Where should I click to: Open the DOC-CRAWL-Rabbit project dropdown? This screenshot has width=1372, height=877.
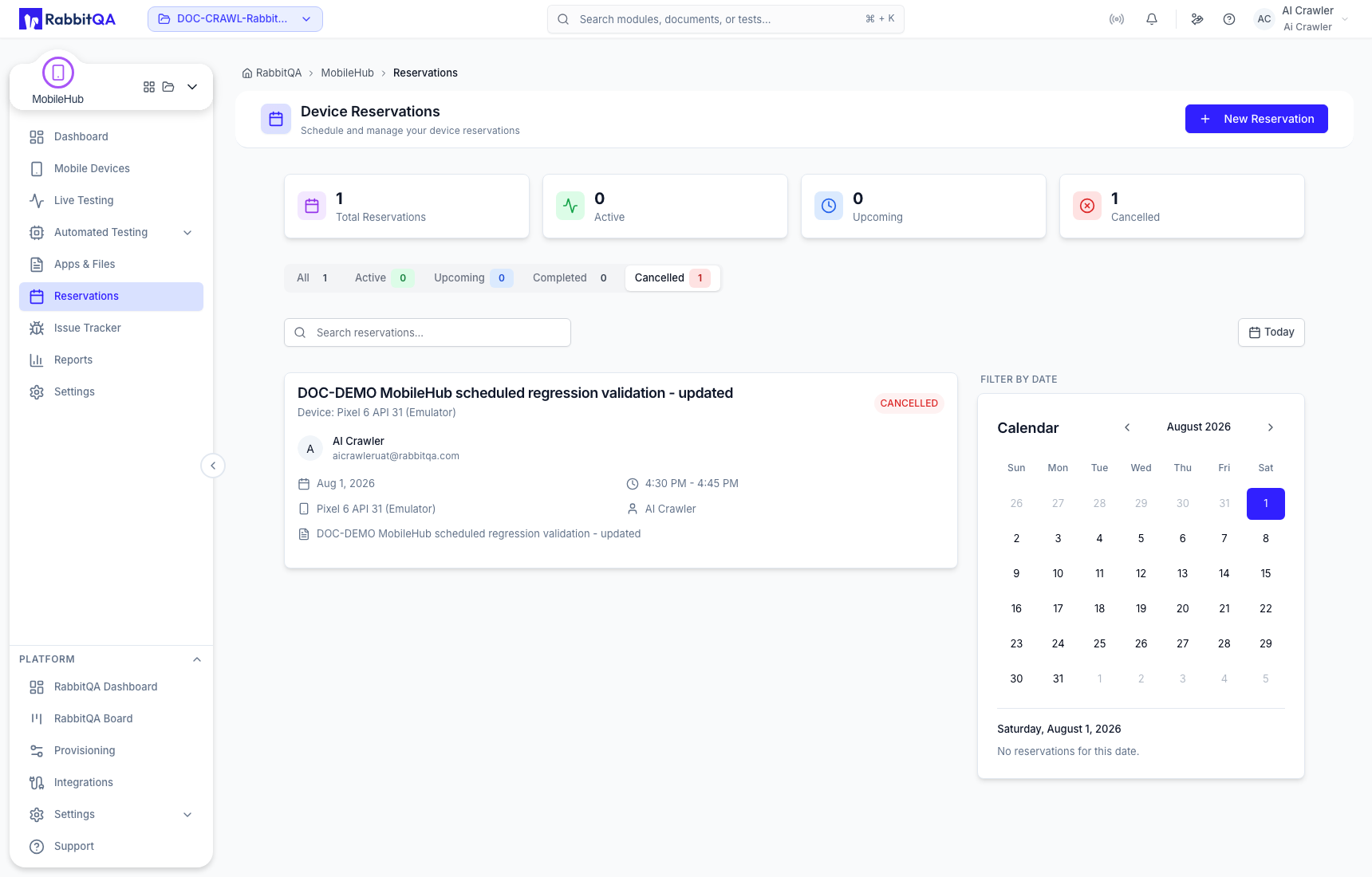235,19
